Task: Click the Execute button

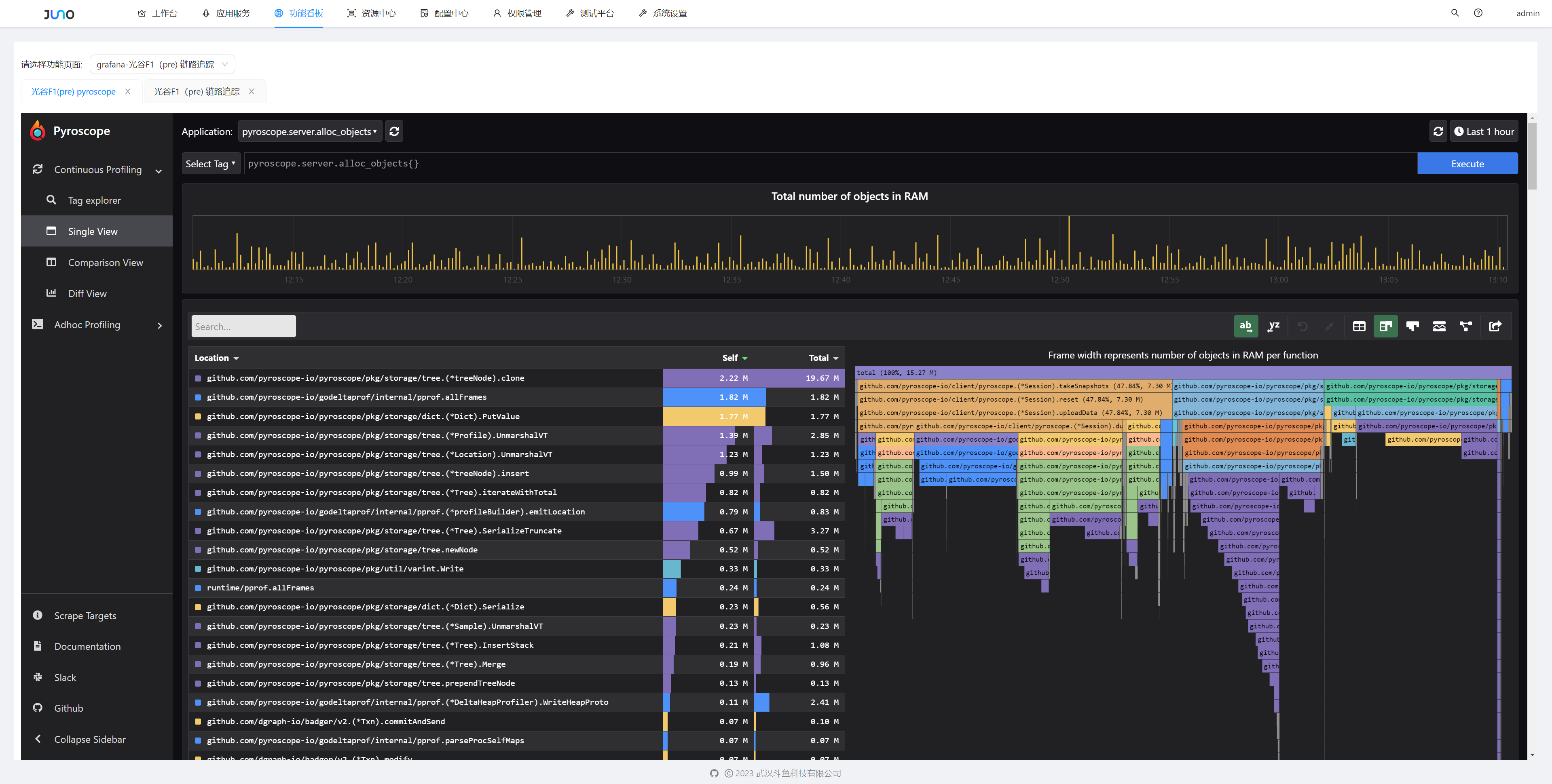Action: 1467,163
